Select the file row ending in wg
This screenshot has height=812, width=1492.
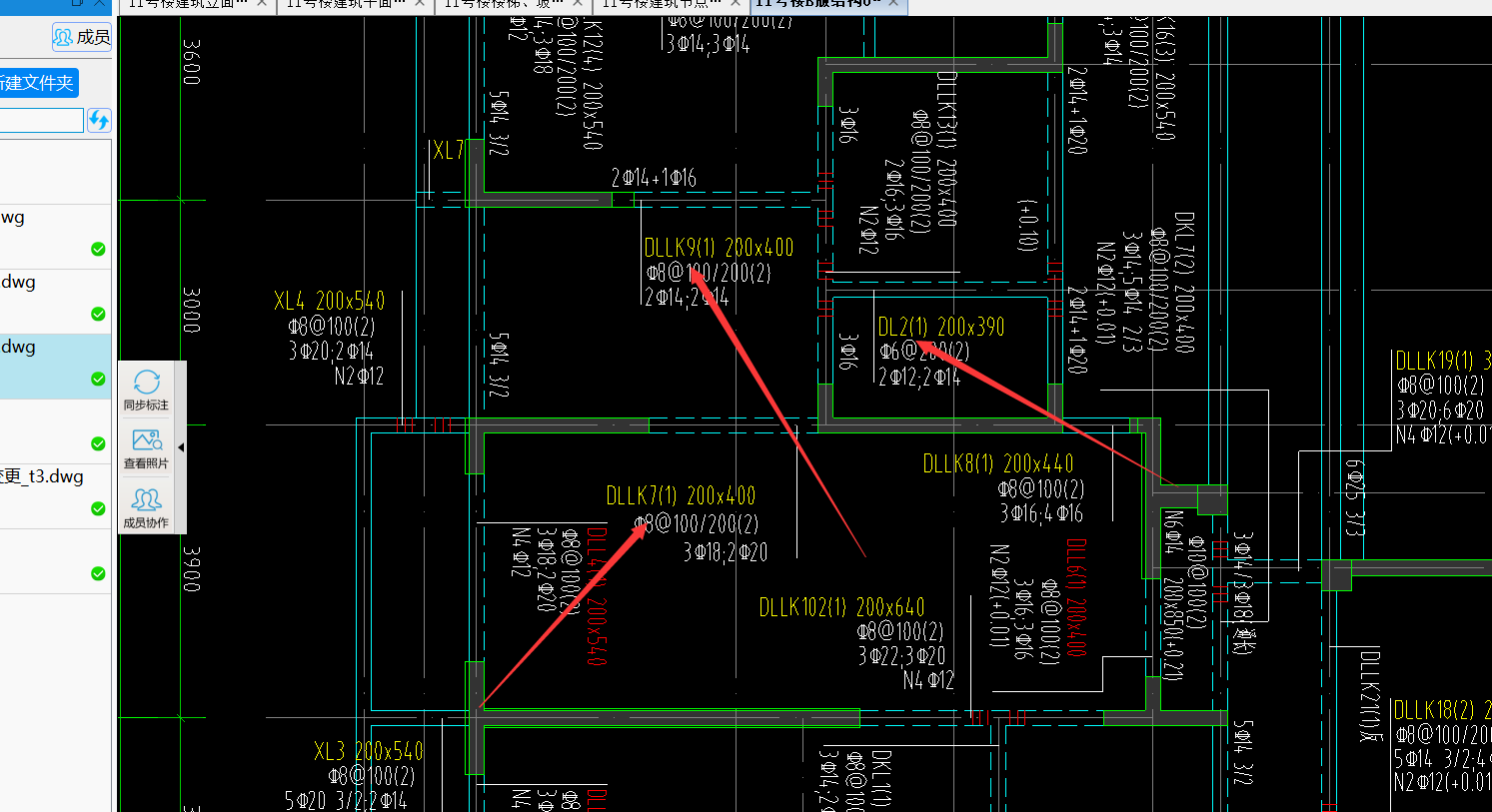(x=55, y=237)
